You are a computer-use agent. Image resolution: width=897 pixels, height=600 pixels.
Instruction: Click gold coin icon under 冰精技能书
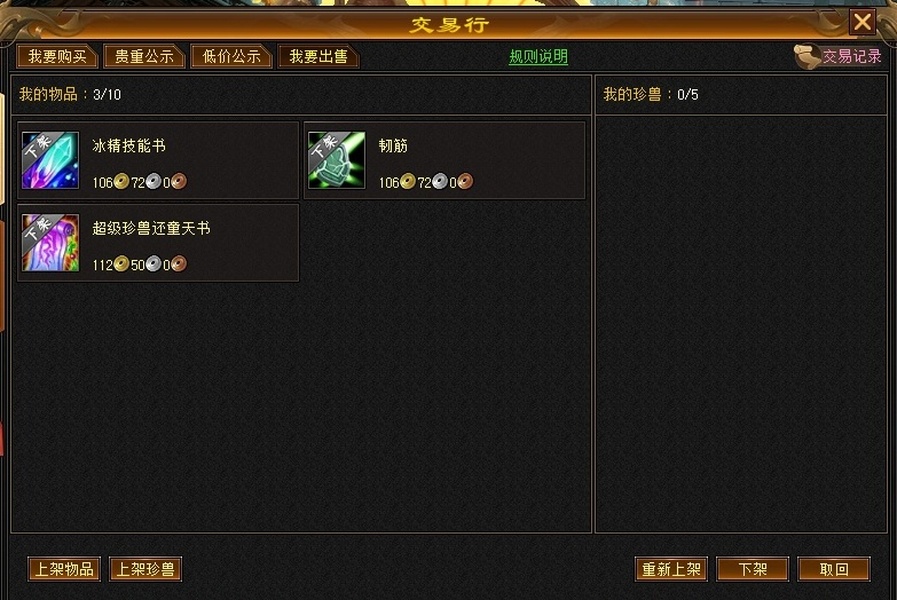click(121, 182)
